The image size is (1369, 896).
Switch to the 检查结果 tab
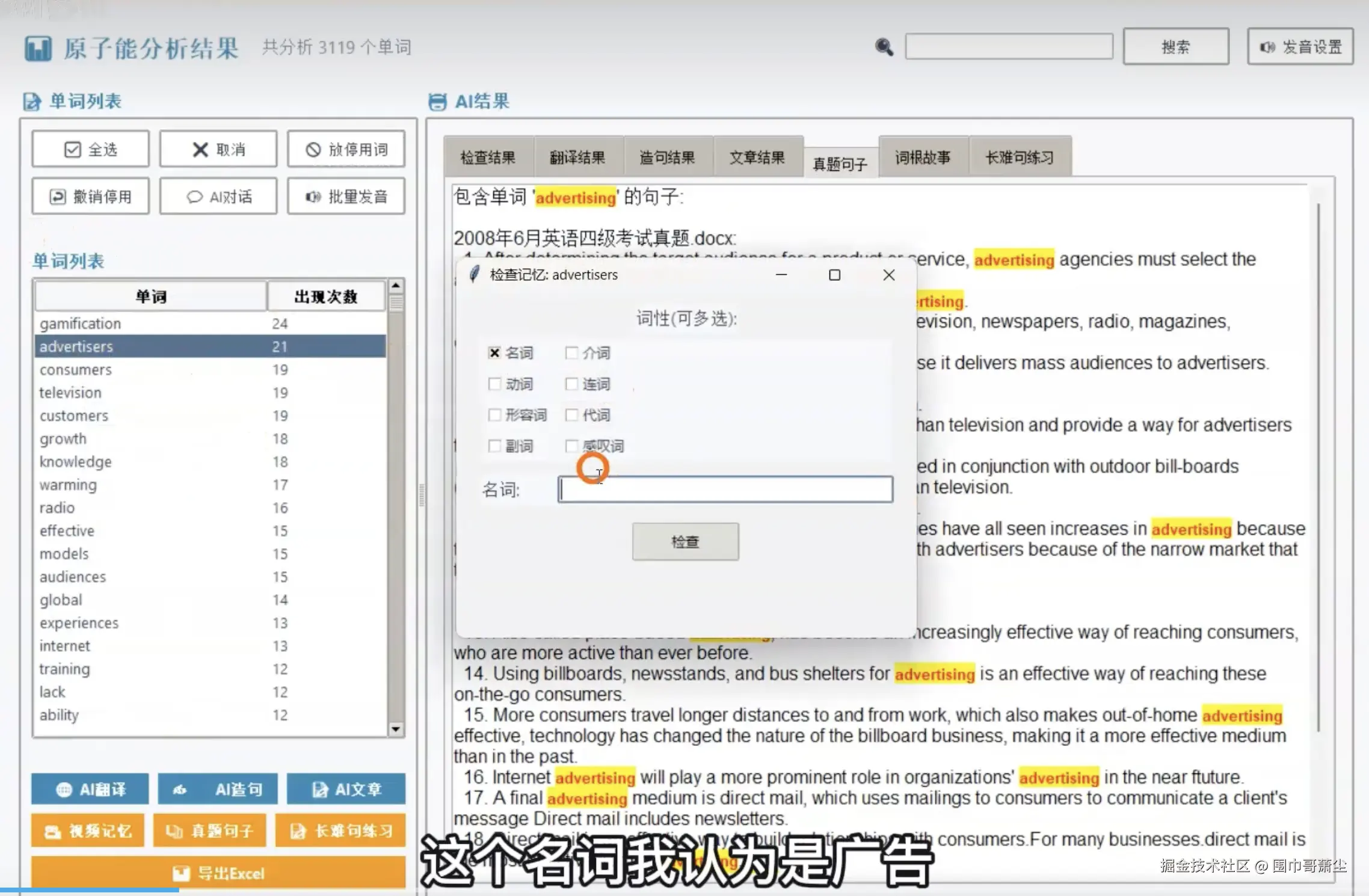[488, 157]
